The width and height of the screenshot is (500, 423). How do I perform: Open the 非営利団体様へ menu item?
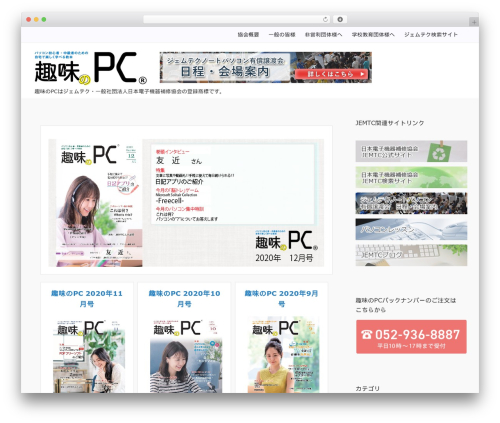pyautogui.click(x=324, y=35)
